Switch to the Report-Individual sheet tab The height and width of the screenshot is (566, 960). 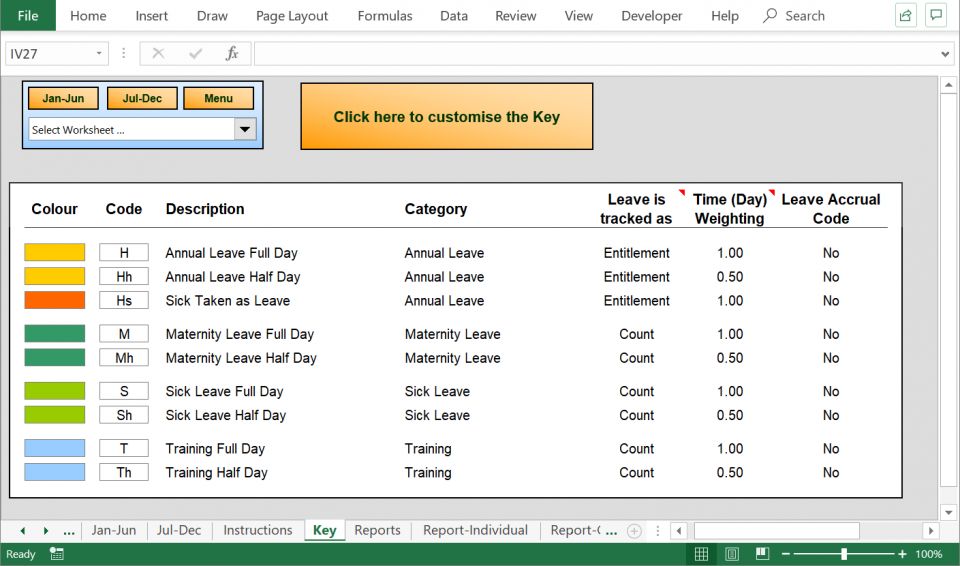click(x=475, y=530)
